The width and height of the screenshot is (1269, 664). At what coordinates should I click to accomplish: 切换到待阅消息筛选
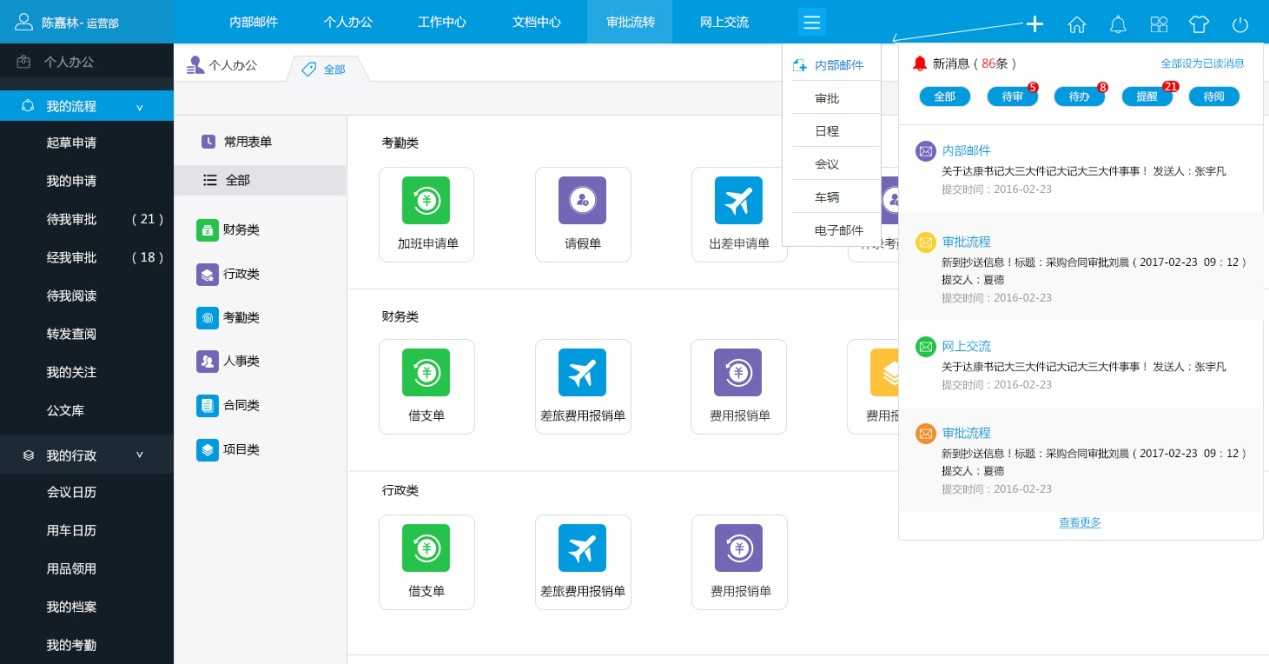(1213, 96)
